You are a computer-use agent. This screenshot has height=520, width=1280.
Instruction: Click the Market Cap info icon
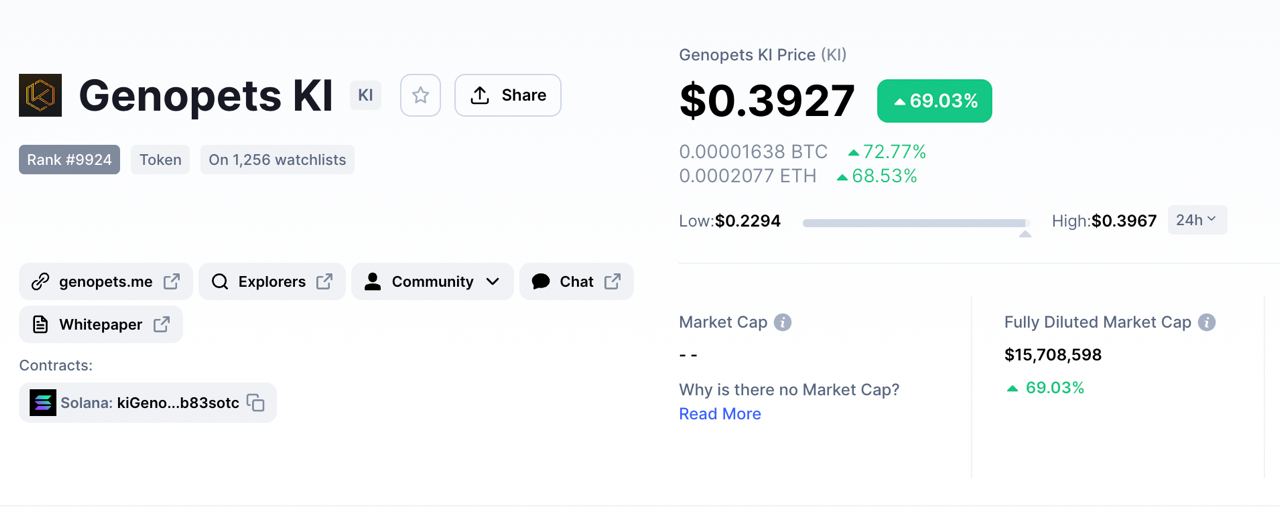pos(783,322)
